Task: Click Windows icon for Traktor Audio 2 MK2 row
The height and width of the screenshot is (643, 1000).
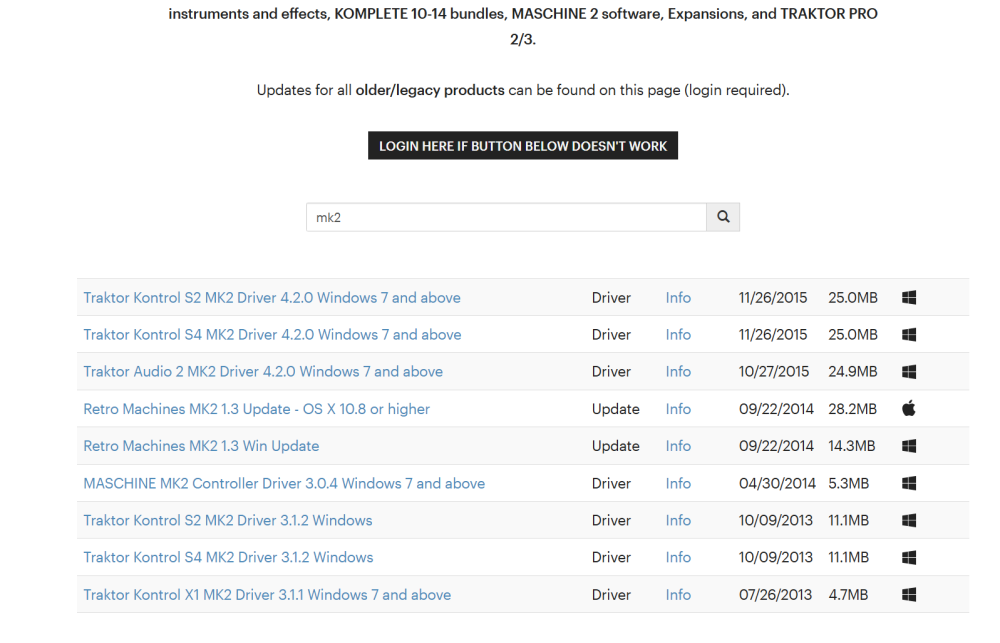Action: pyautogui.click(x=909, y=371)
